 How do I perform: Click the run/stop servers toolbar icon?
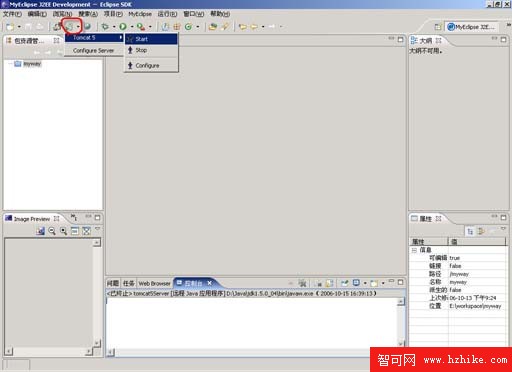(70, 27)
